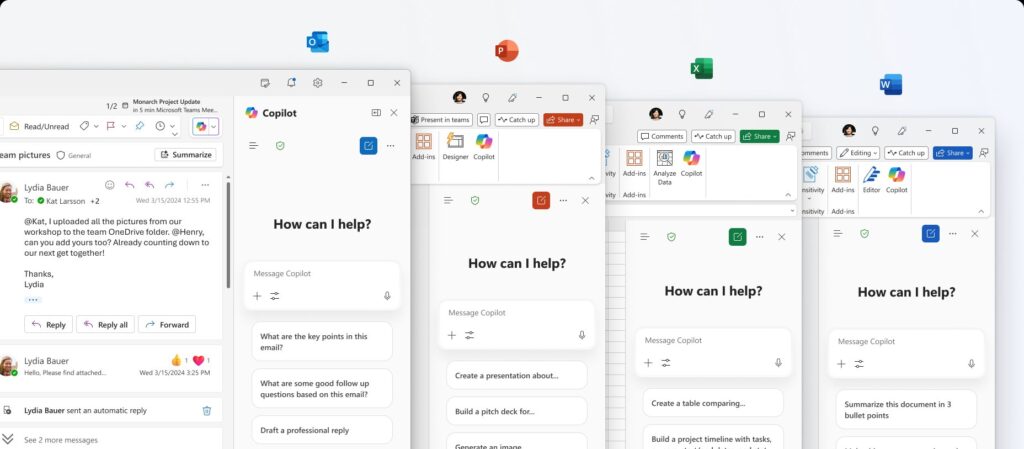
Task: Open the Copilot button in Outlook's toolbar
Action: tap(201, 127)
